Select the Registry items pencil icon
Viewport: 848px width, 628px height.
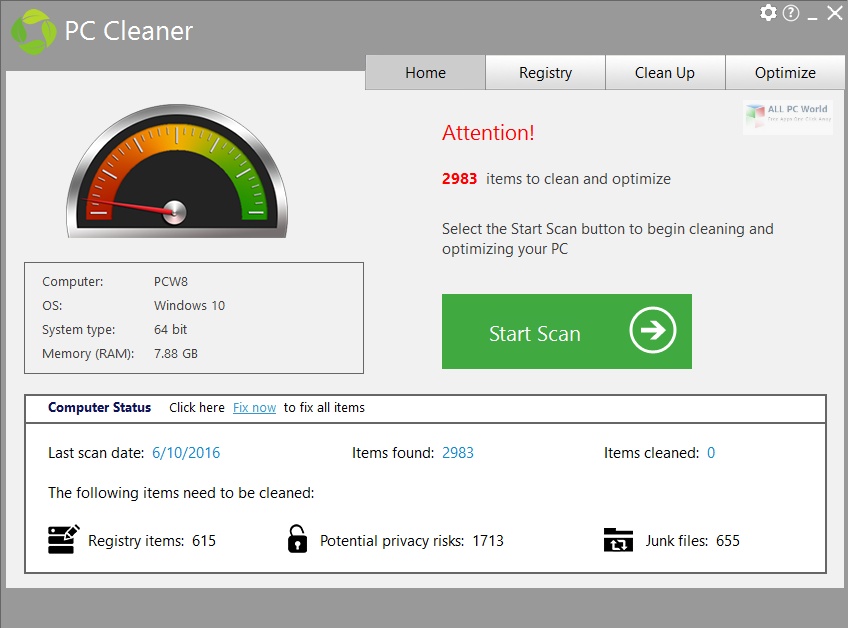[x=62, y=540]
